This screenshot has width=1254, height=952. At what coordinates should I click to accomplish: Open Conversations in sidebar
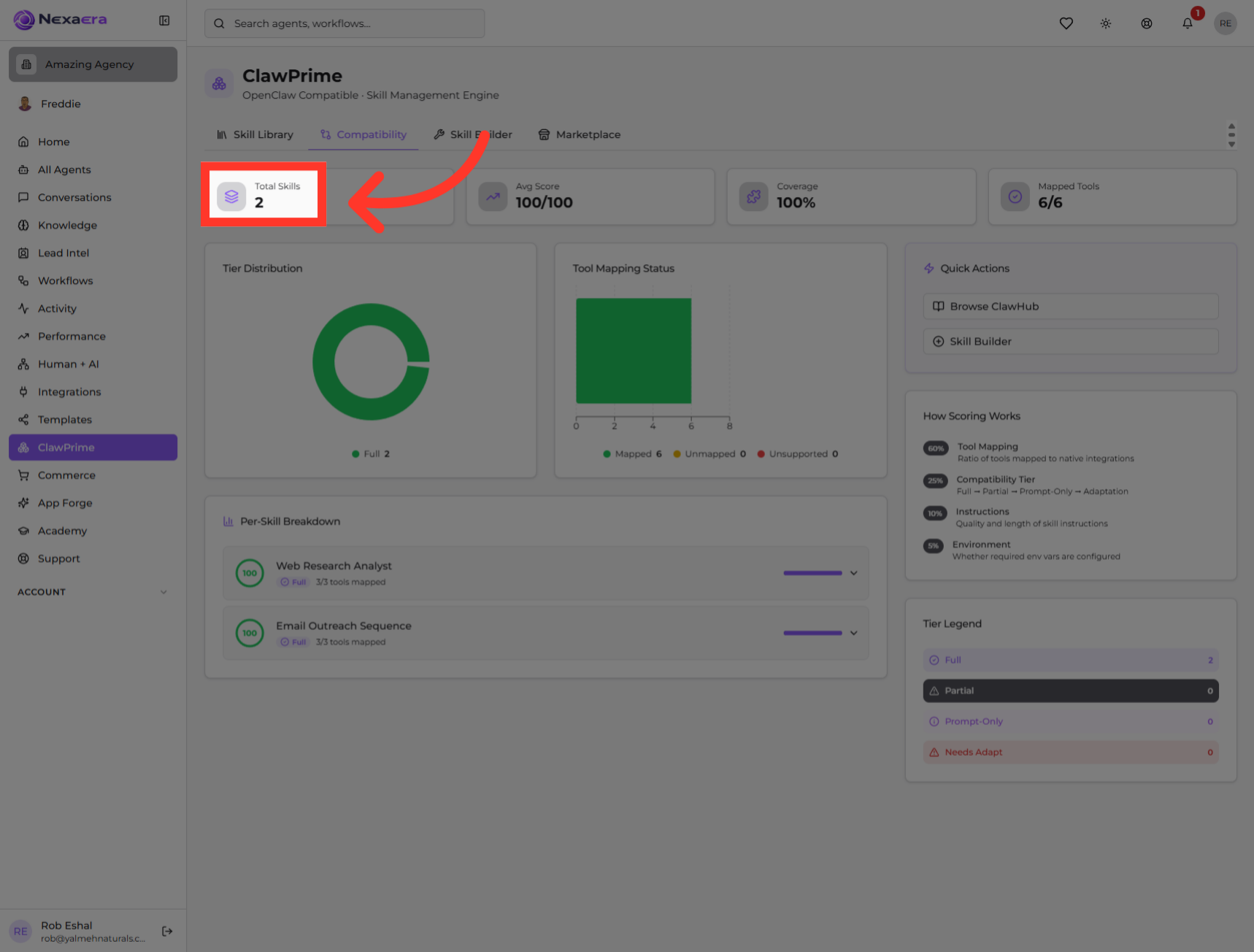click(93, 197)
